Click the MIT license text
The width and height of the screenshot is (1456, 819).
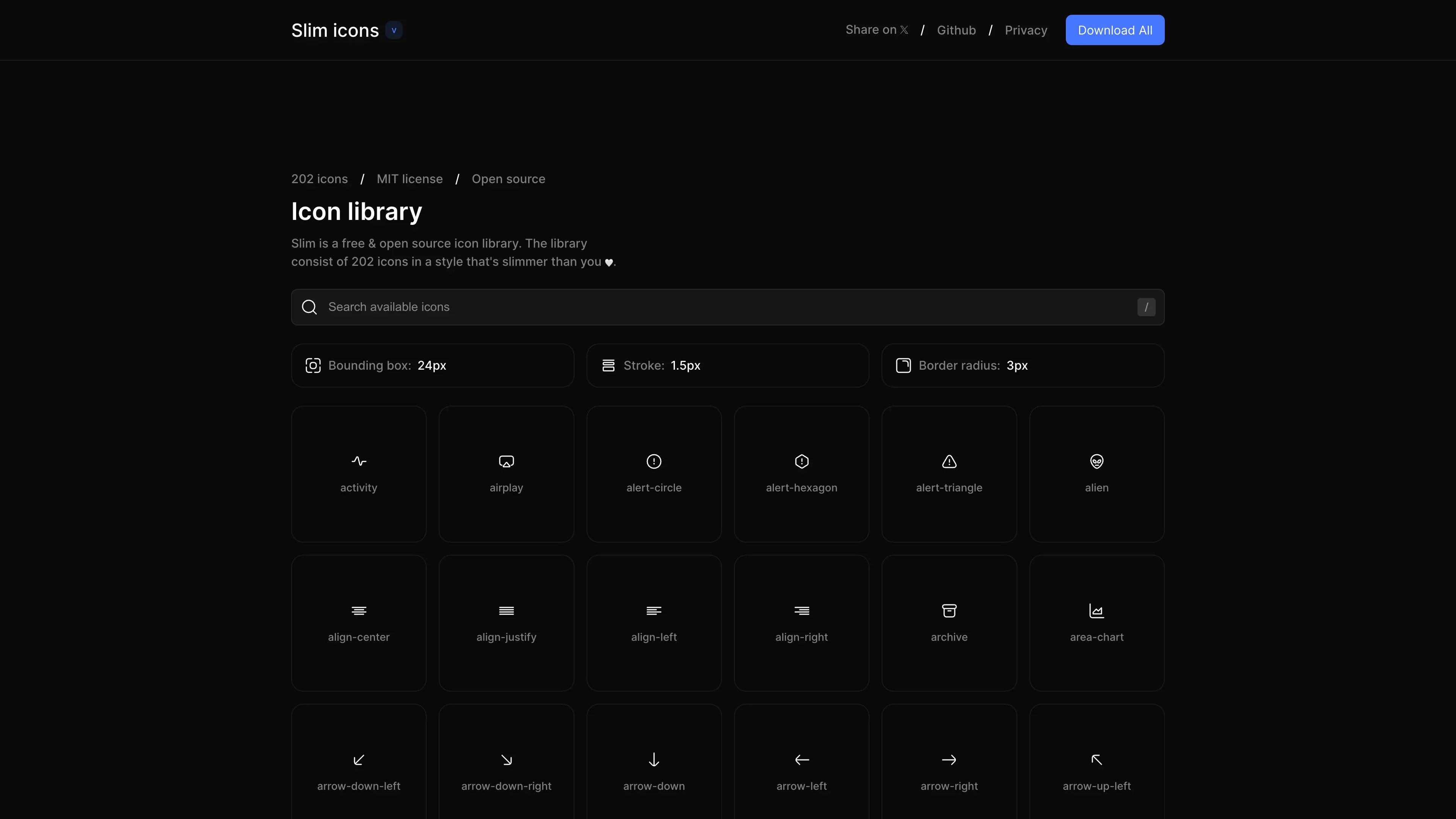pos(410,179)
